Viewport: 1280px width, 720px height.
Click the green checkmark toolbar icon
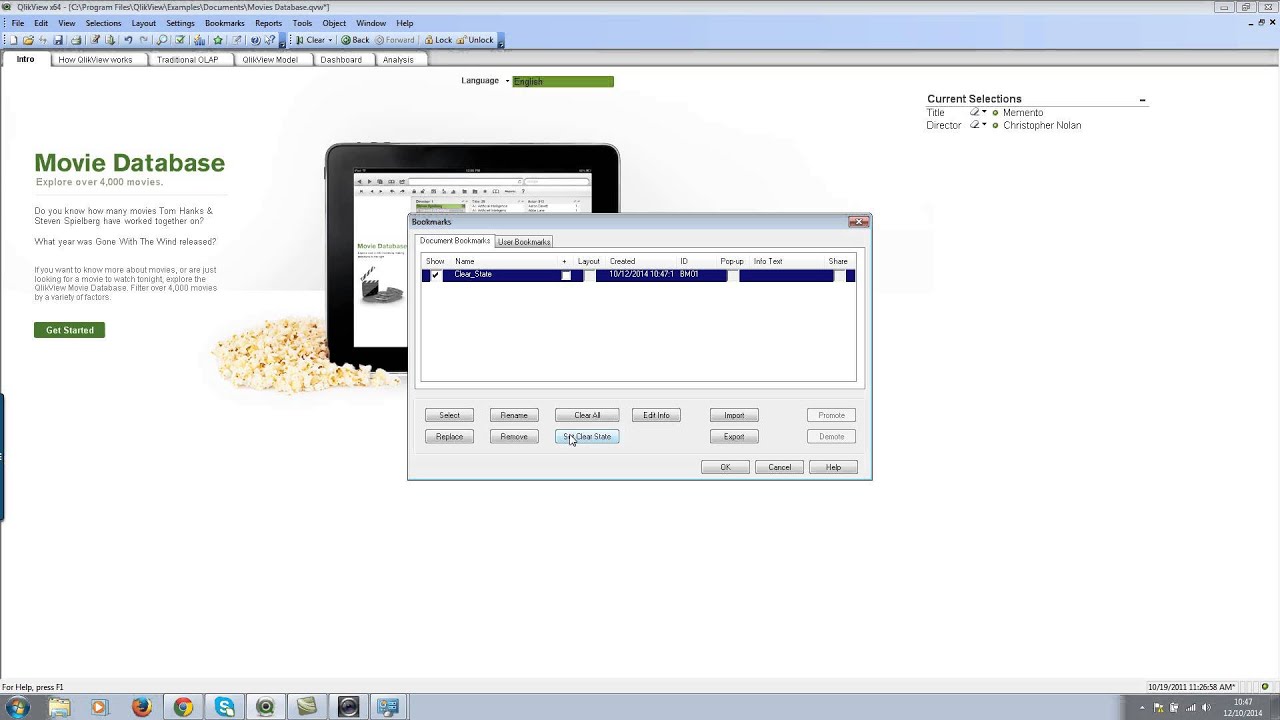180,40
